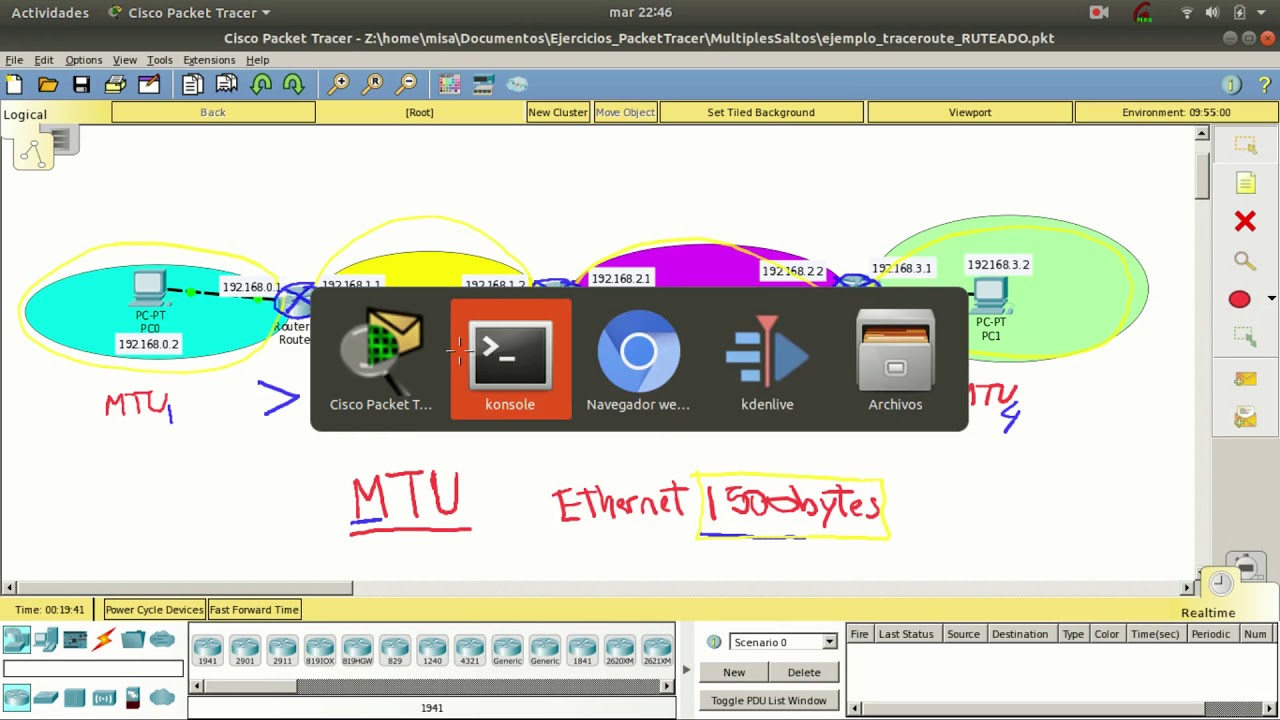Click the New Cluster button
This screenshot has width=1280, height=720.
tap(558, 112)
